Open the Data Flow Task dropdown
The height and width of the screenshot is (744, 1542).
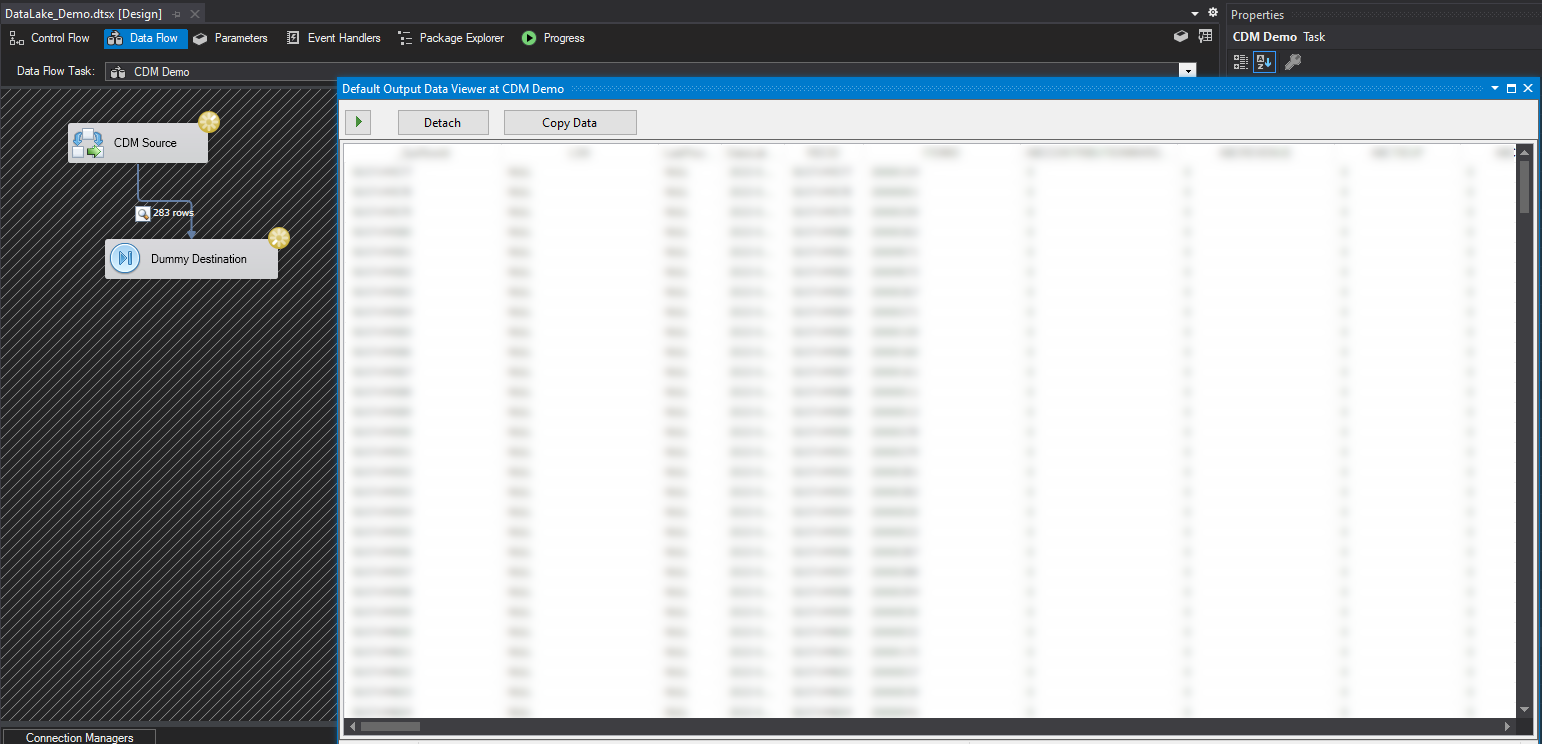1188,71
